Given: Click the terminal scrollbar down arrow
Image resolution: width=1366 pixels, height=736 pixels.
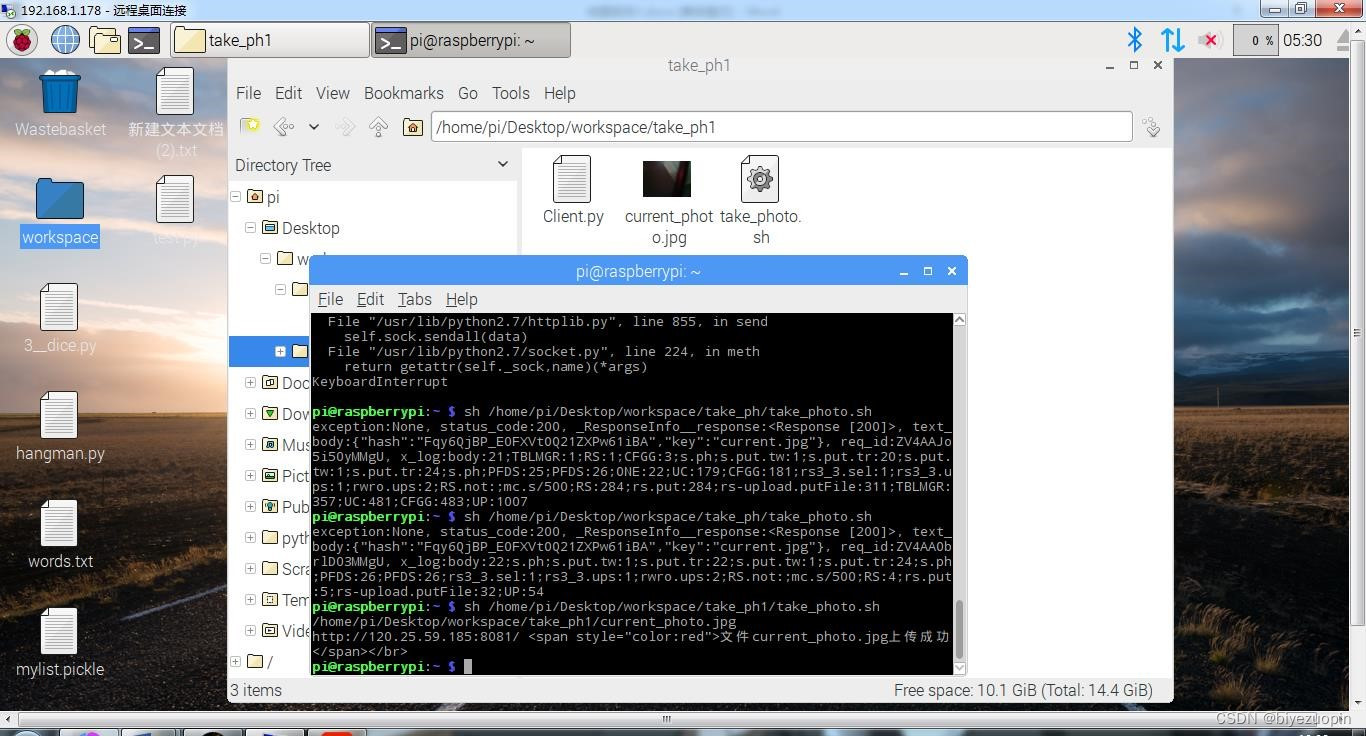Looking at the screenshot, I should click(960, 667).
